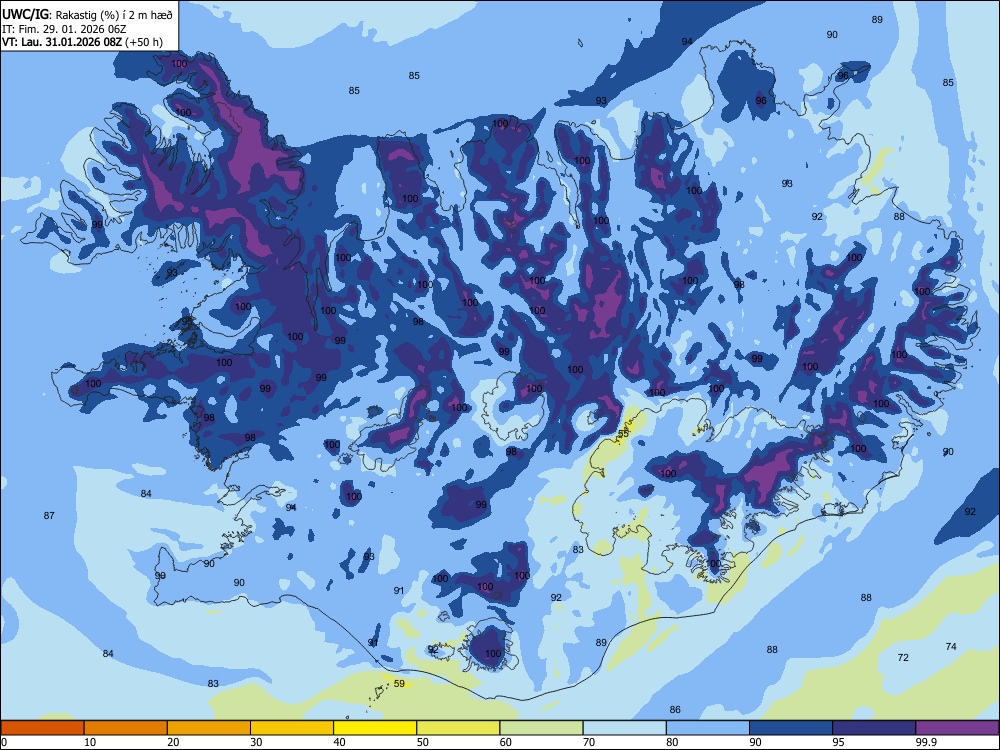
Task: Select the golden 30–40 legend swatch
Action: click(292, 728)
